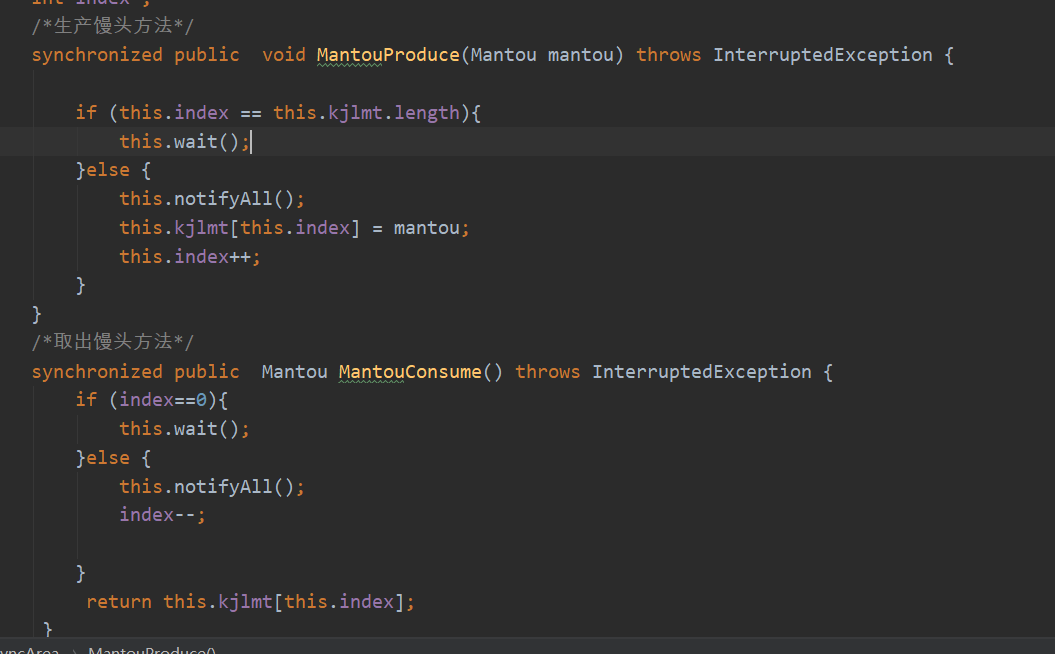The width and height of the screenshot is (1055, 654).
Task: Click the '= mantou;' assignment value
Action: click(421, 227)
